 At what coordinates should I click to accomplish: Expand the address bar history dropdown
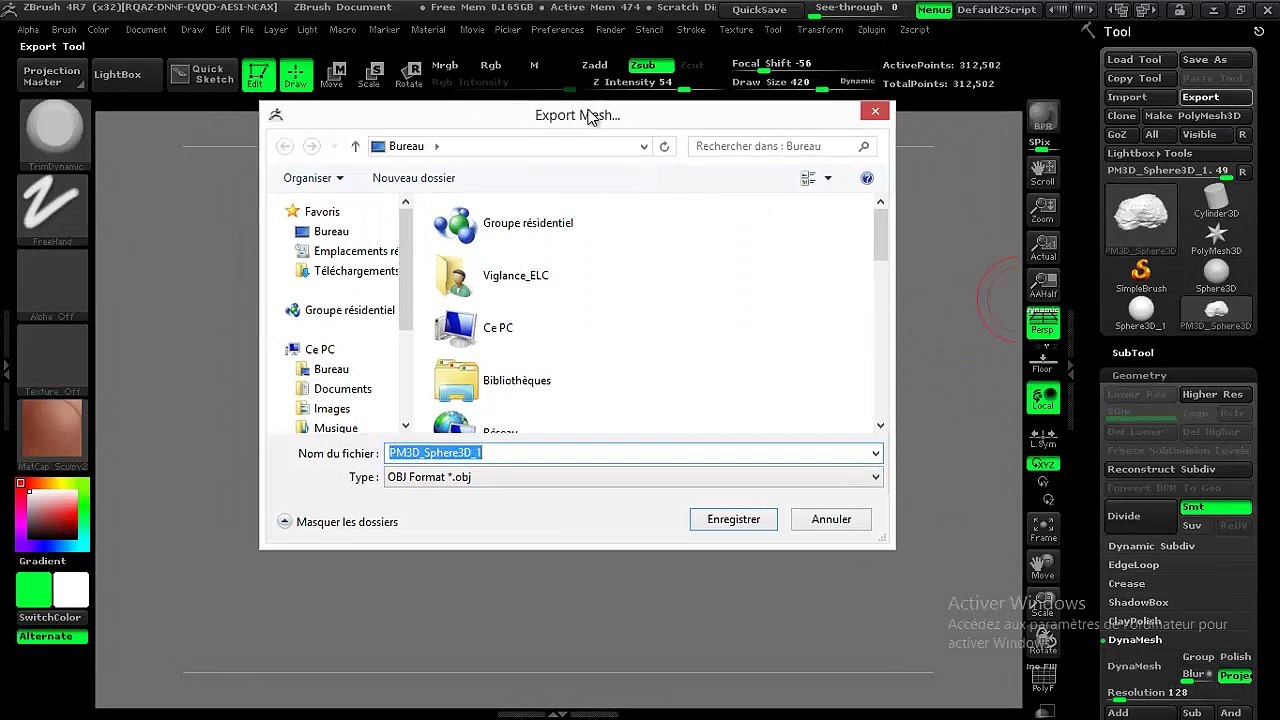[644, 146]
